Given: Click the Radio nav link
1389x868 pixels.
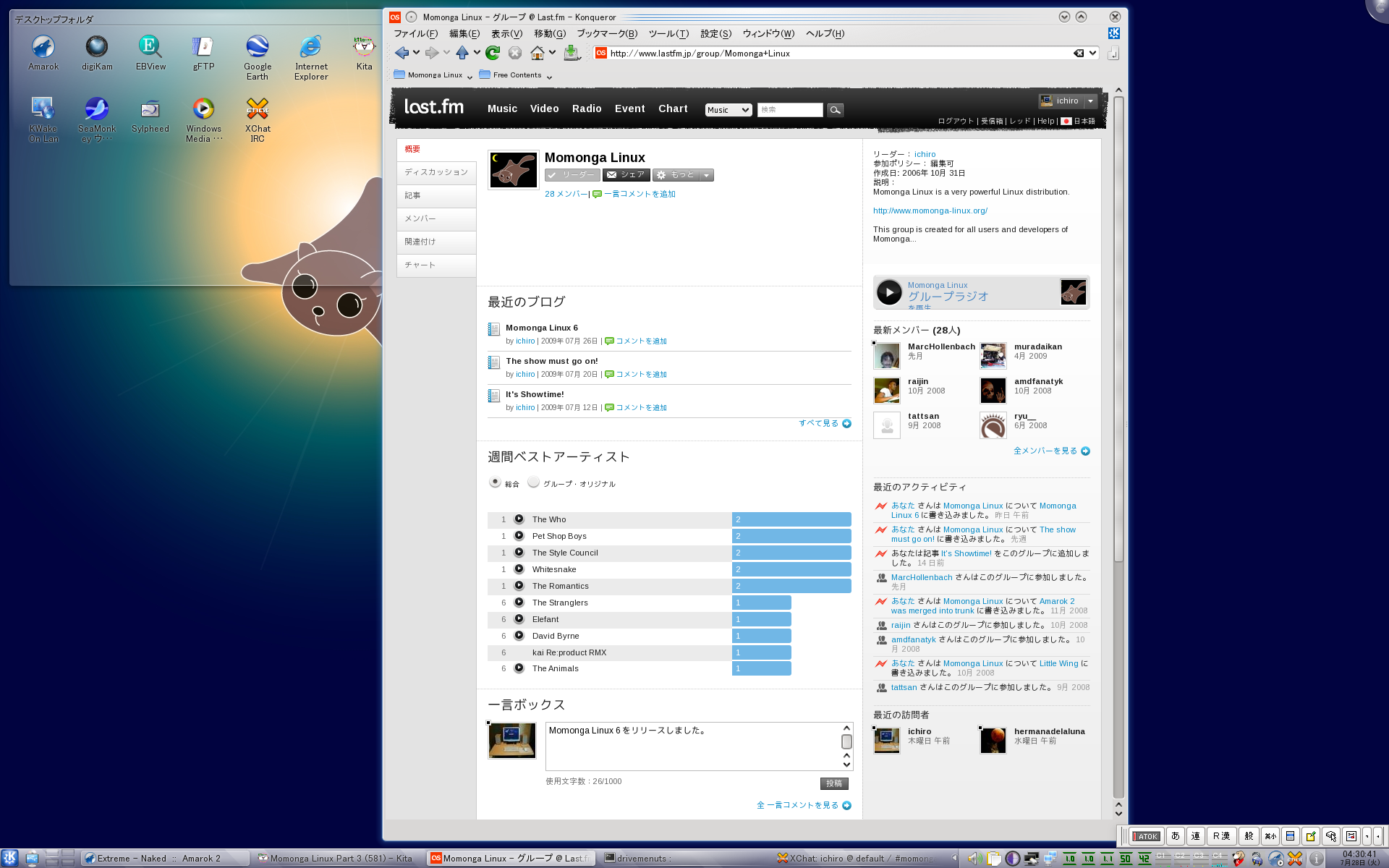Looking at the screenshot, I should pyautogui.click(x=587, y=109).
